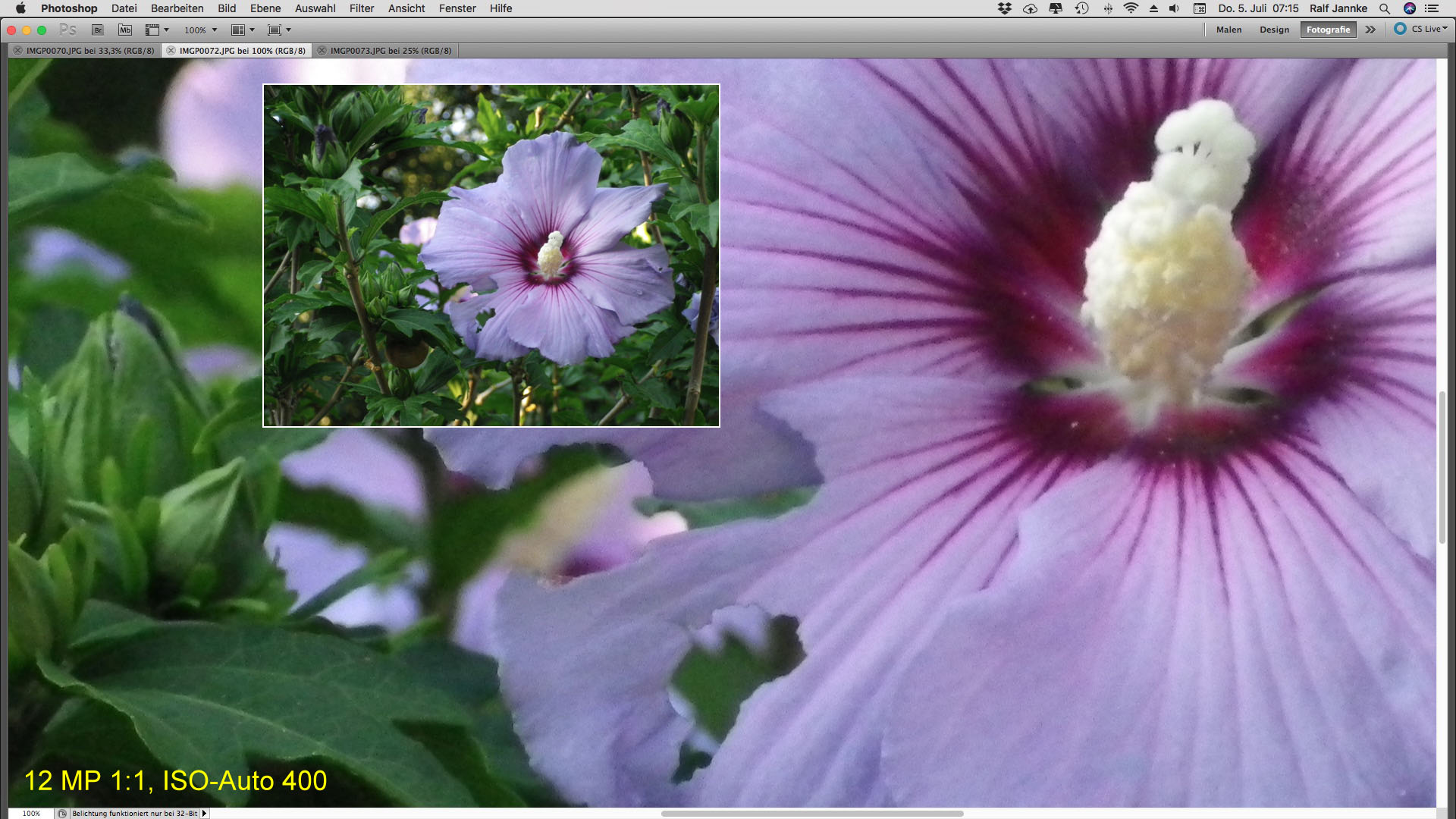Show more workspaces with double chevron
This screenshot has width=1456, height=819.
1370,30
